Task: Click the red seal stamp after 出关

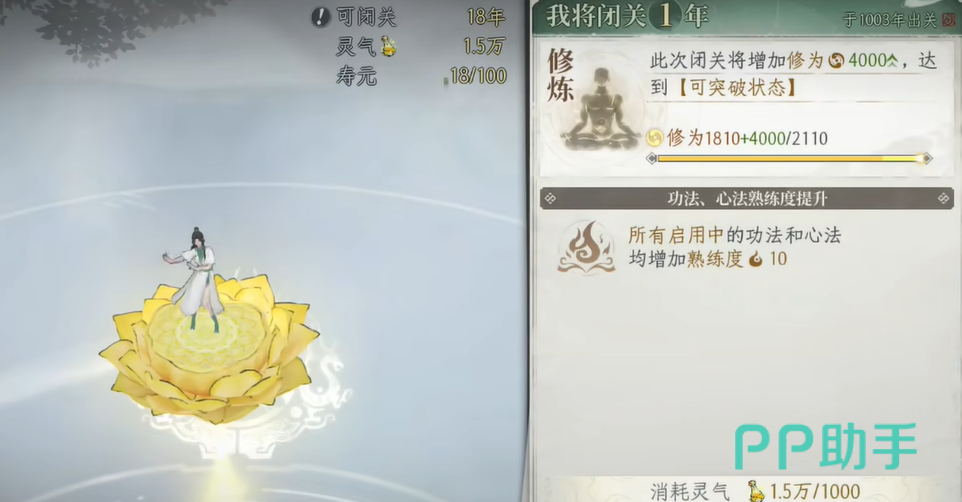Action: (x=949, y=20)
